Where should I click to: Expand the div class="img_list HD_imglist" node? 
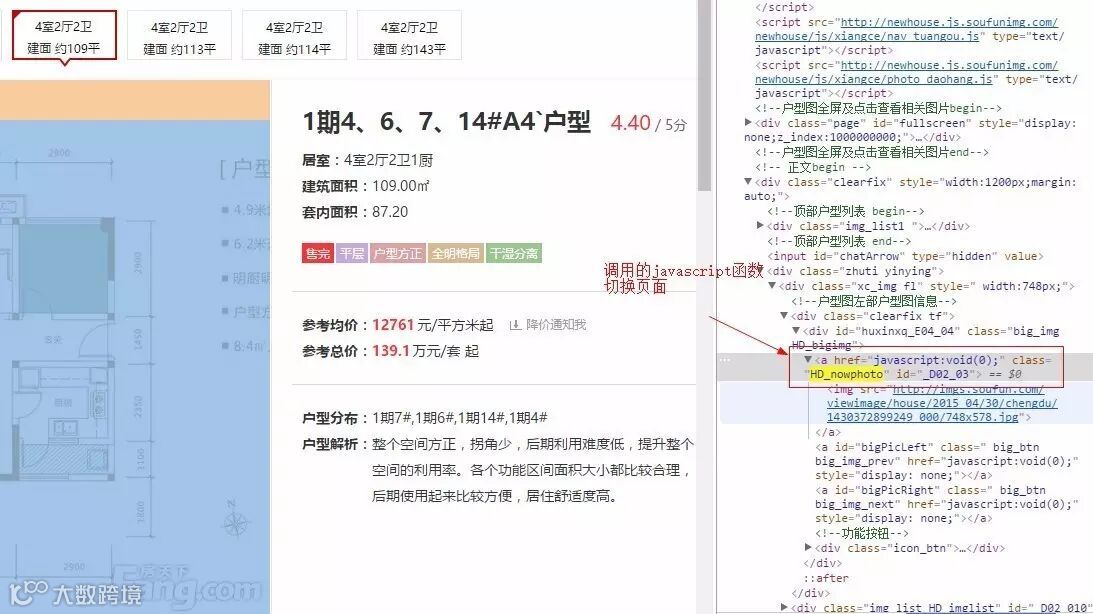coord(784,608)
